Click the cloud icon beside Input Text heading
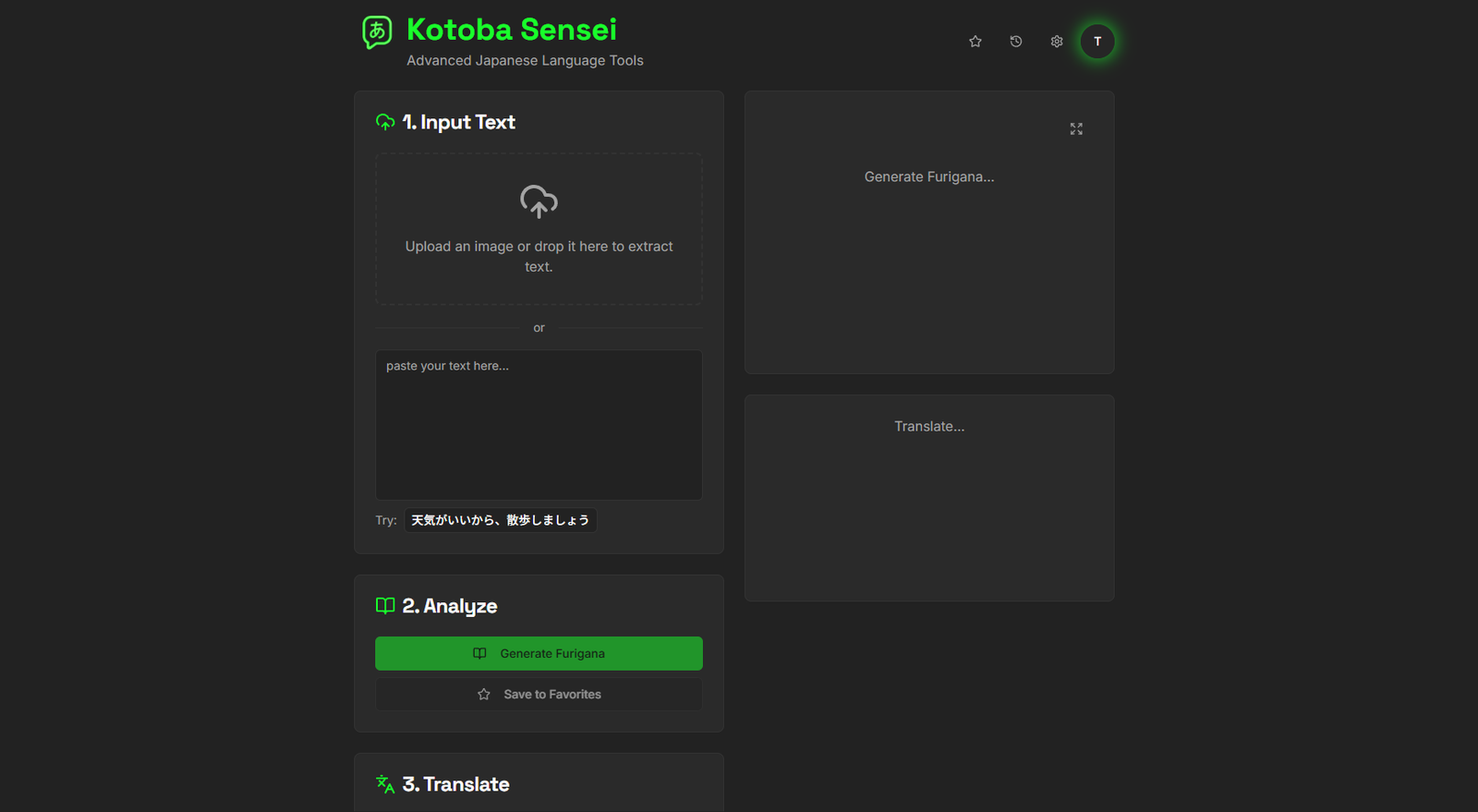Viewport: 1478px width, 812px height. (385, 122)
